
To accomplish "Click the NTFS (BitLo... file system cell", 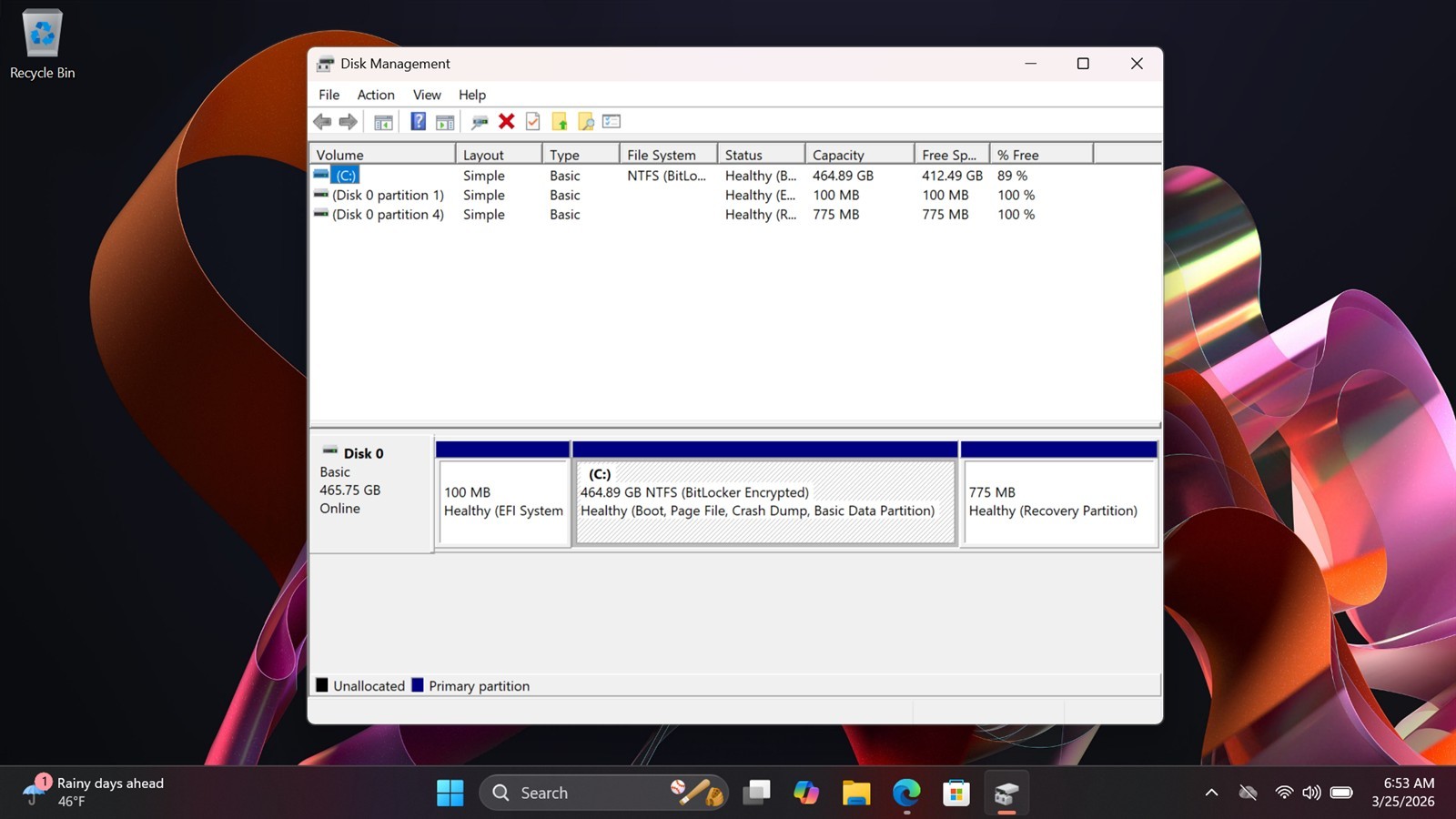I will click(x=666, y=176).
